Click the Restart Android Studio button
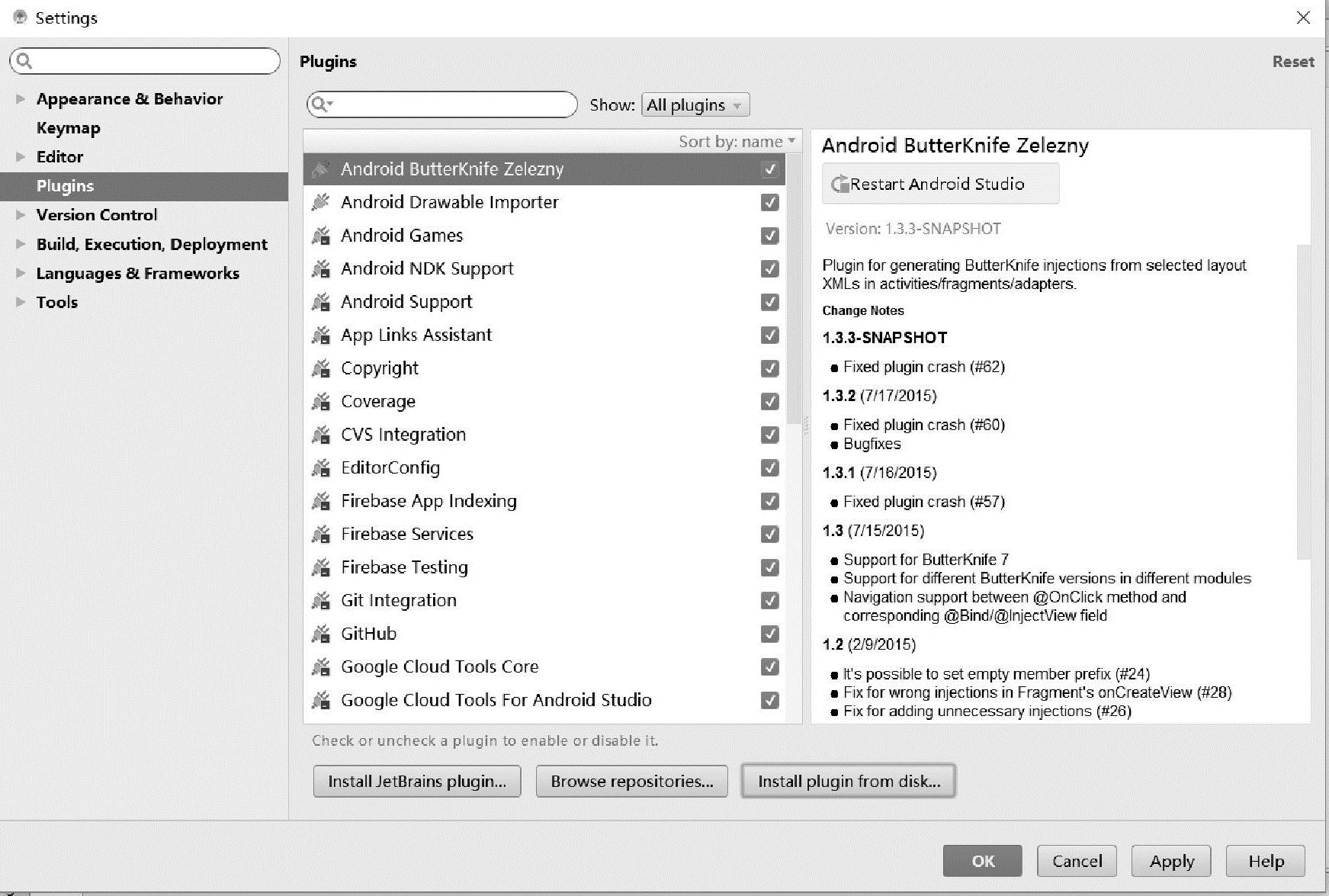 pos(940,184)
